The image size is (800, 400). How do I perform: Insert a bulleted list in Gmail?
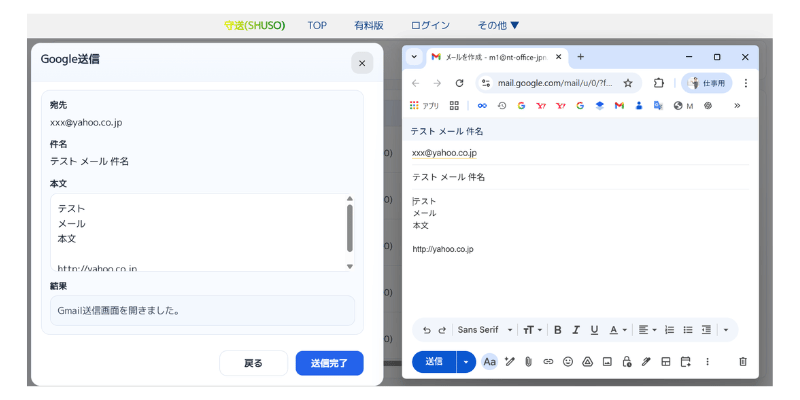coord(688,330)
